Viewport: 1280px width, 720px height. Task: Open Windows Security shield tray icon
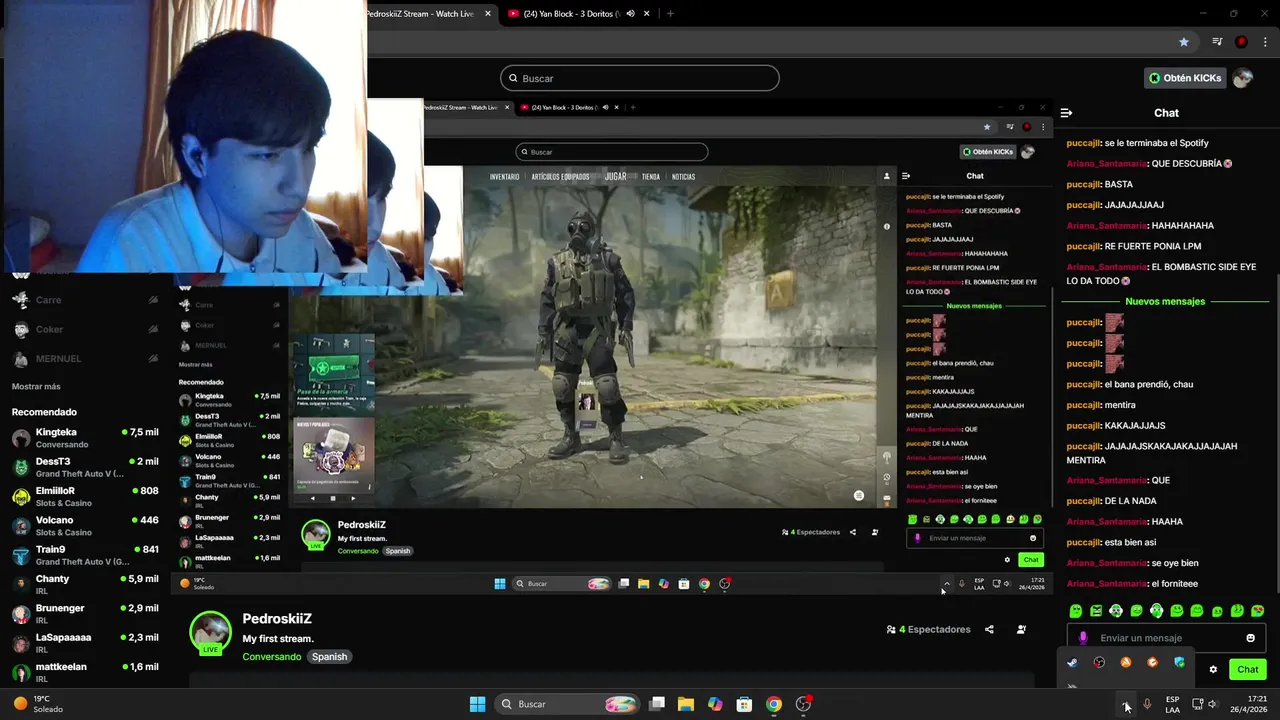click(x=1179, y=662)
